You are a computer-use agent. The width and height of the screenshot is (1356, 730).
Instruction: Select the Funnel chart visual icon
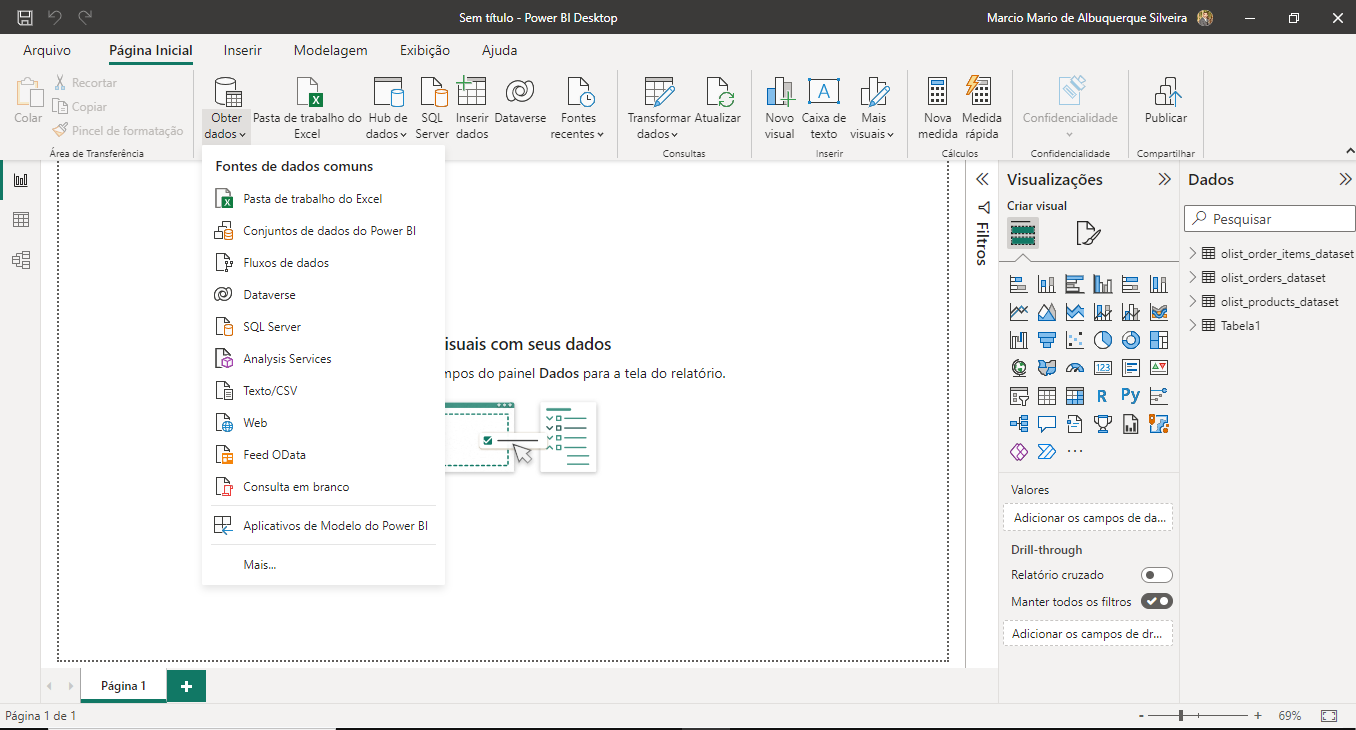click(1047, 340)
